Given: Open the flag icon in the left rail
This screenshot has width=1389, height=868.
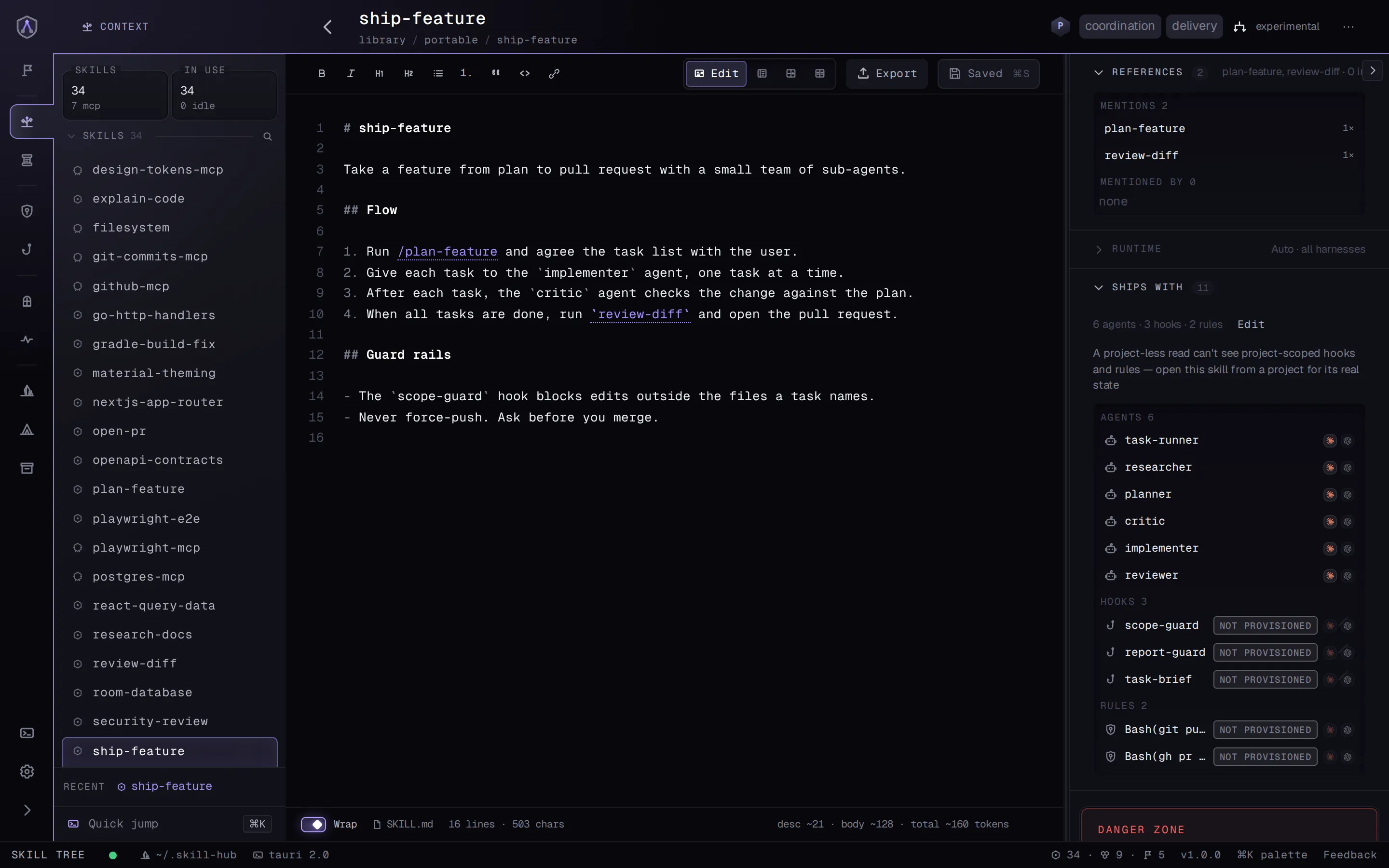Looking at the screenshot, I should click(27, 70).
